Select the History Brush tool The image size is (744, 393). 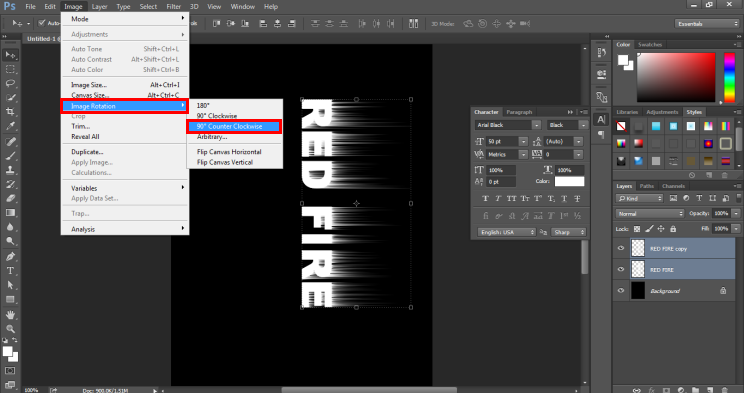click(x=10, y=184)
